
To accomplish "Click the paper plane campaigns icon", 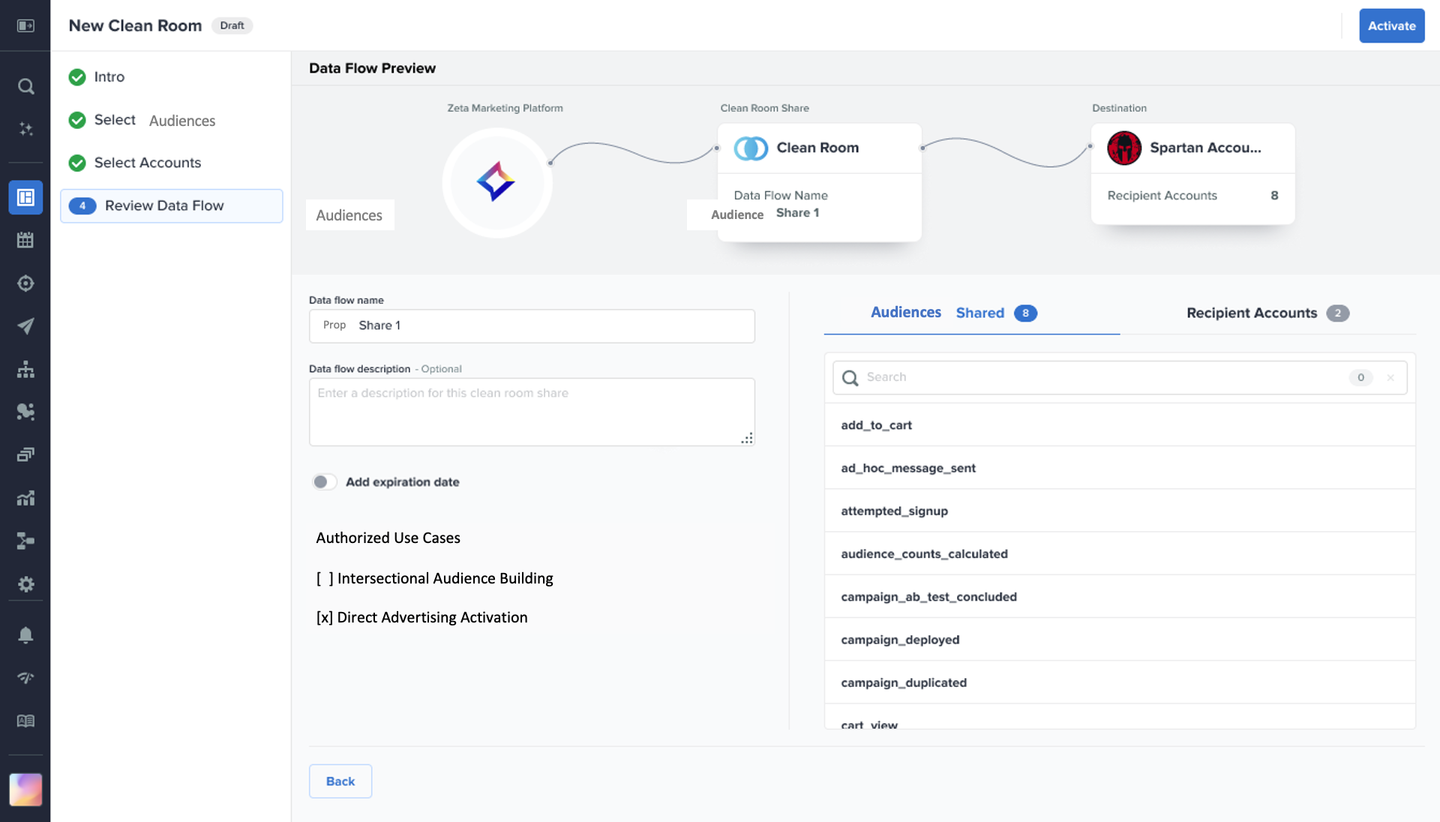I will coord(26,326).
